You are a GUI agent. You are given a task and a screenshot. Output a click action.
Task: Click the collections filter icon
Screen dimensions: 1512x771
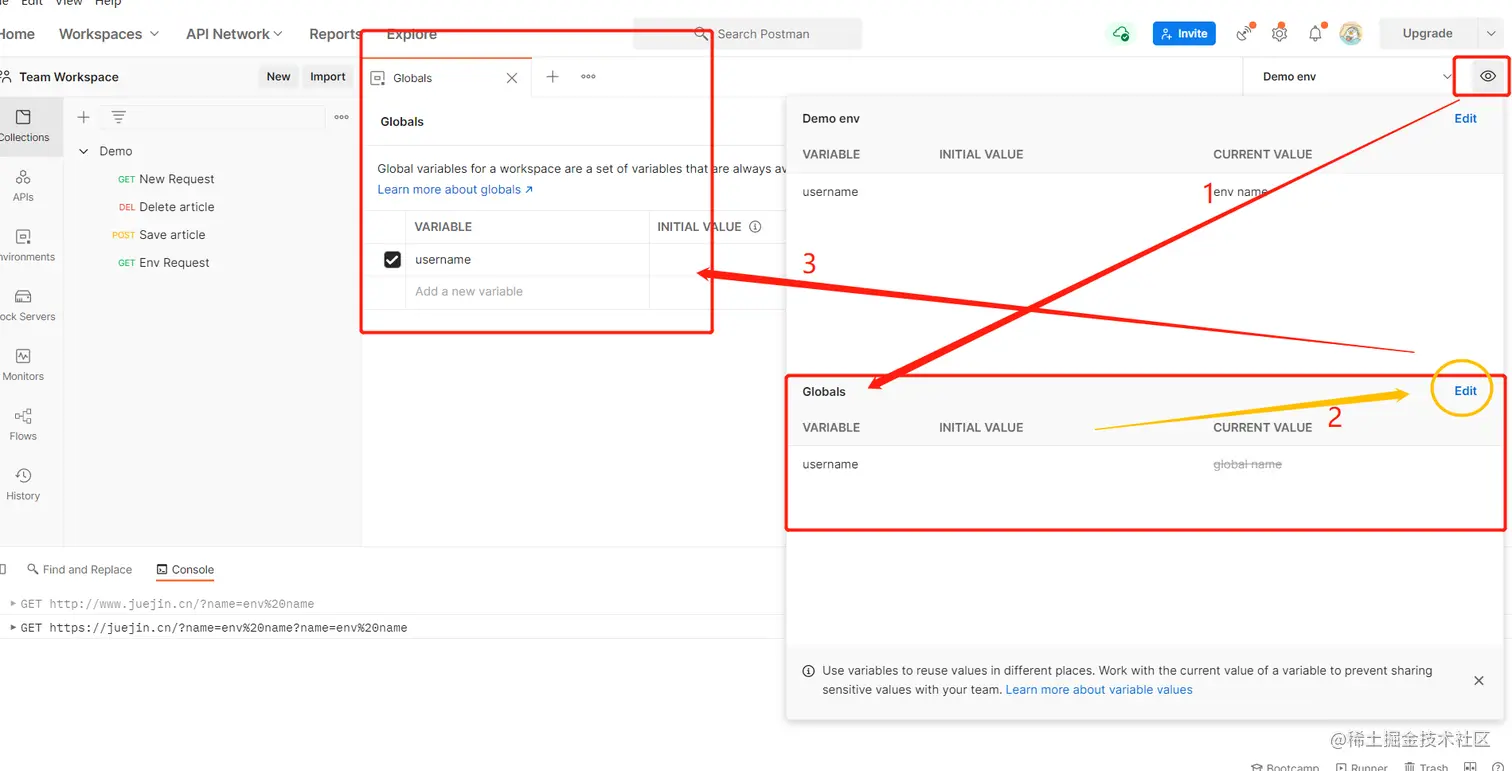(x=118, y=117)
